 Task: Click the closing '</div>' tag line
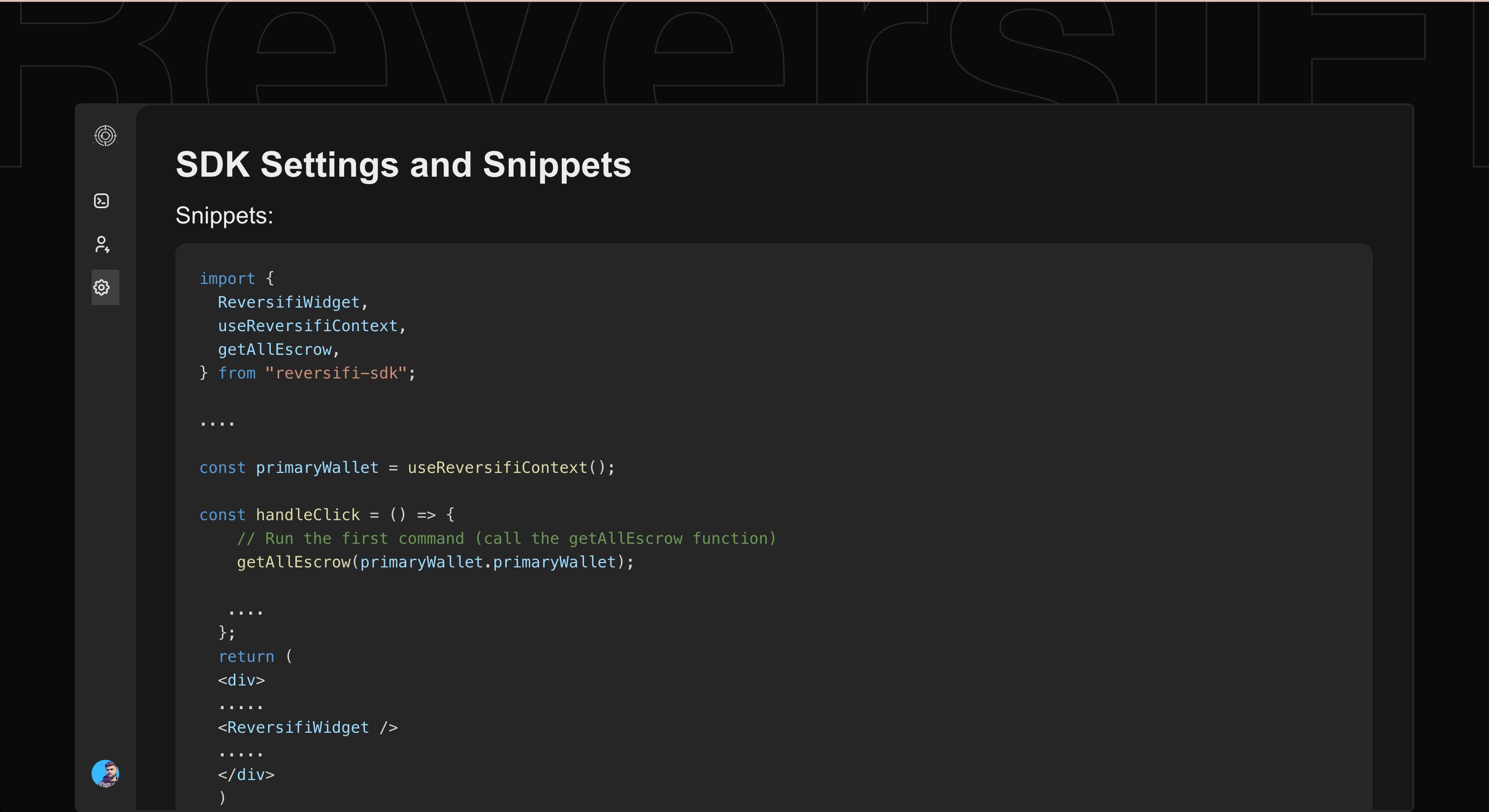tap(246, 775)
